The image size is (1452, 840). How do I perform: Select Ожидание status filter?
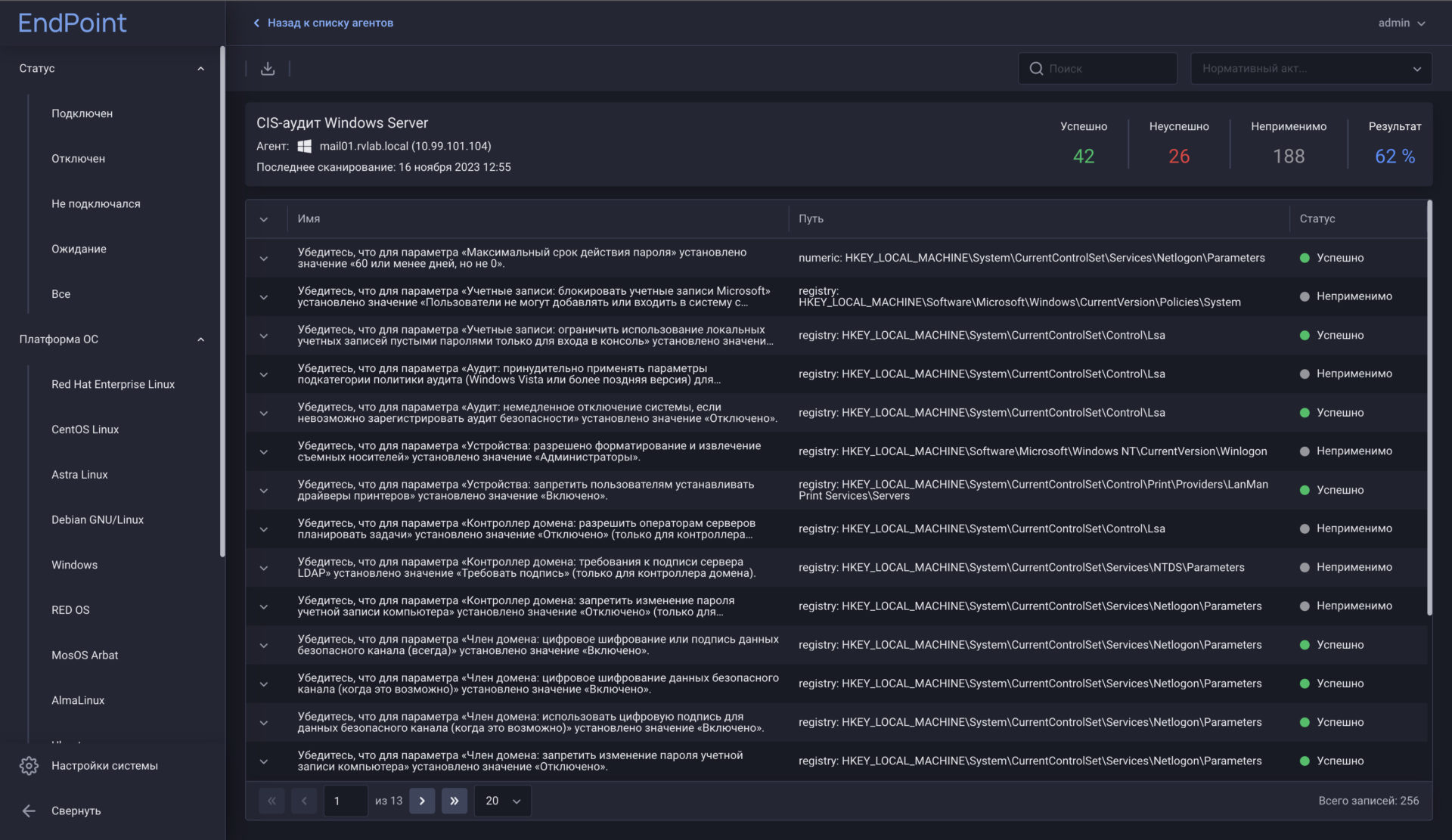(x=79, y=249)
